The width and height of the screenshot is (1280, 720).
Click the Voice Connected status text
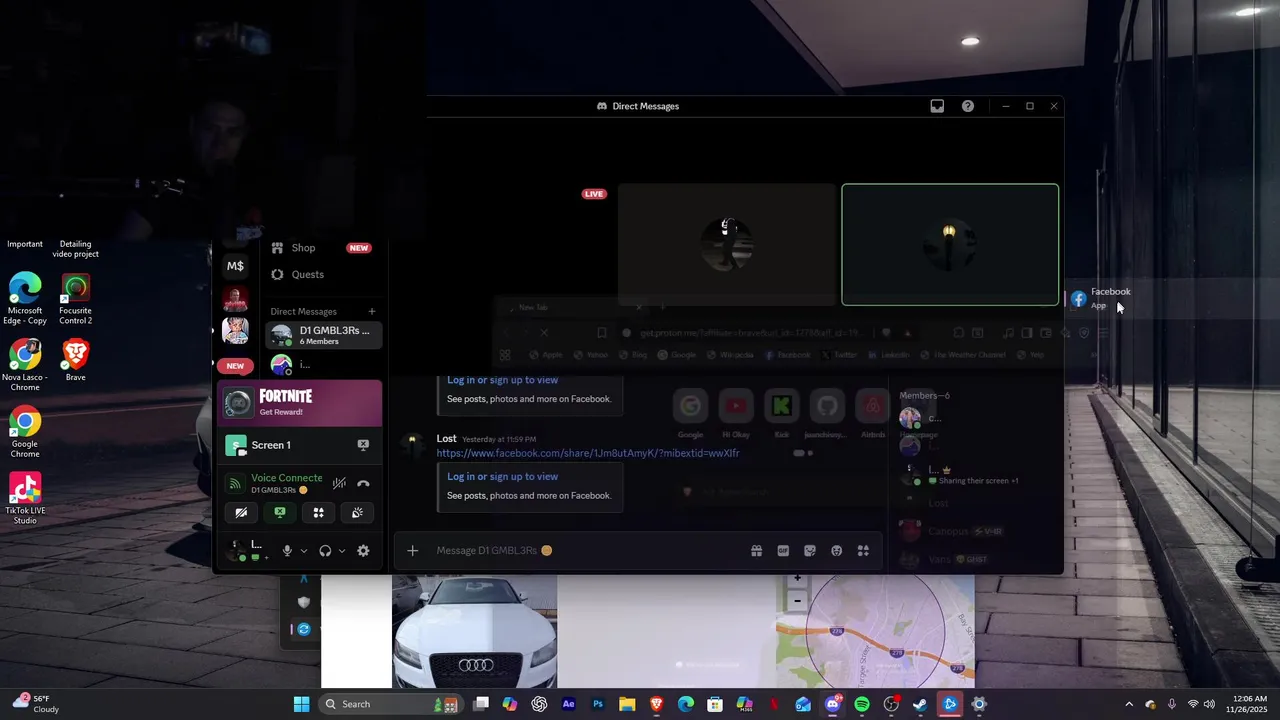(x=287, y=478)
